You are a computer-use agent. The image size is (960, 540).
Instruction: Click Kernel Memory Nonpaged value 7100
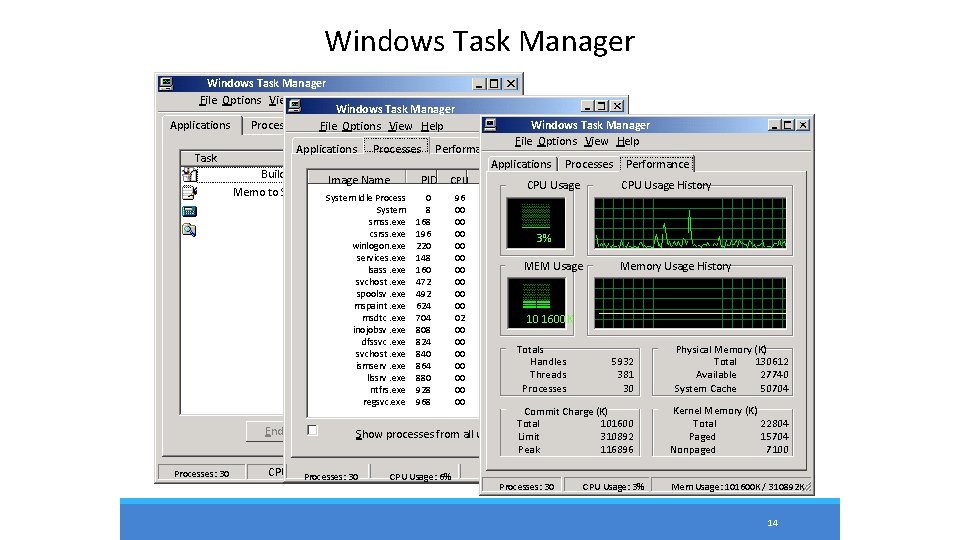pos(777,449)
